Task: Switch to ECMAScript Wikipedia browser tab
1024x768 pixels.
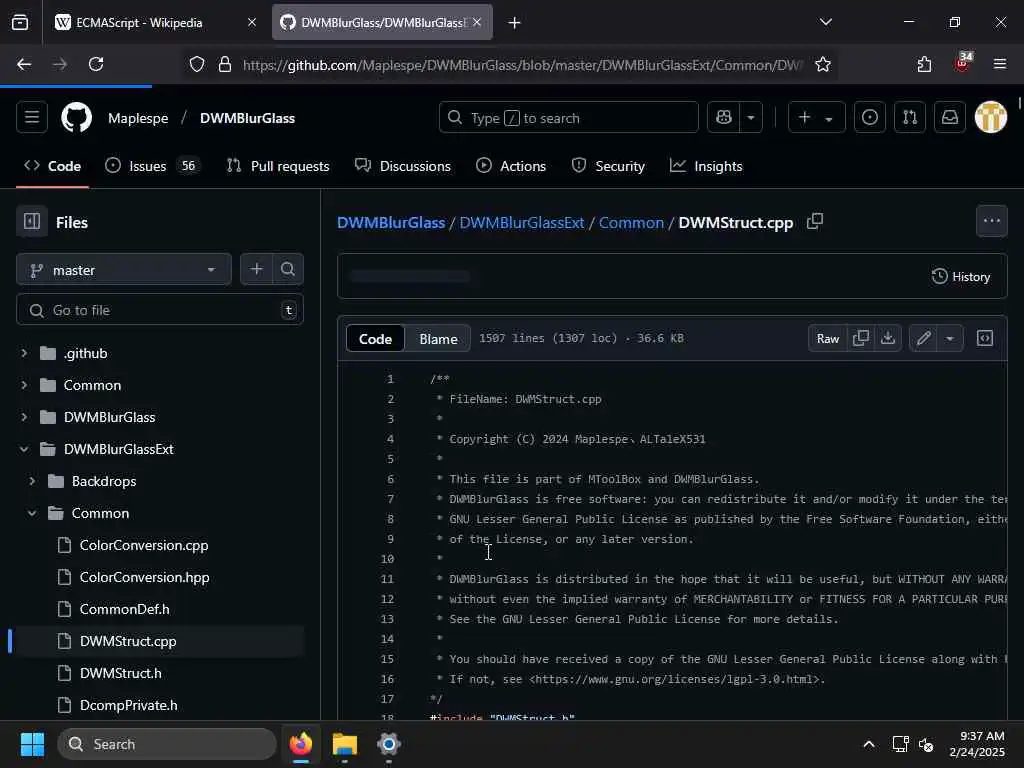Action: (x=155, y=22)
